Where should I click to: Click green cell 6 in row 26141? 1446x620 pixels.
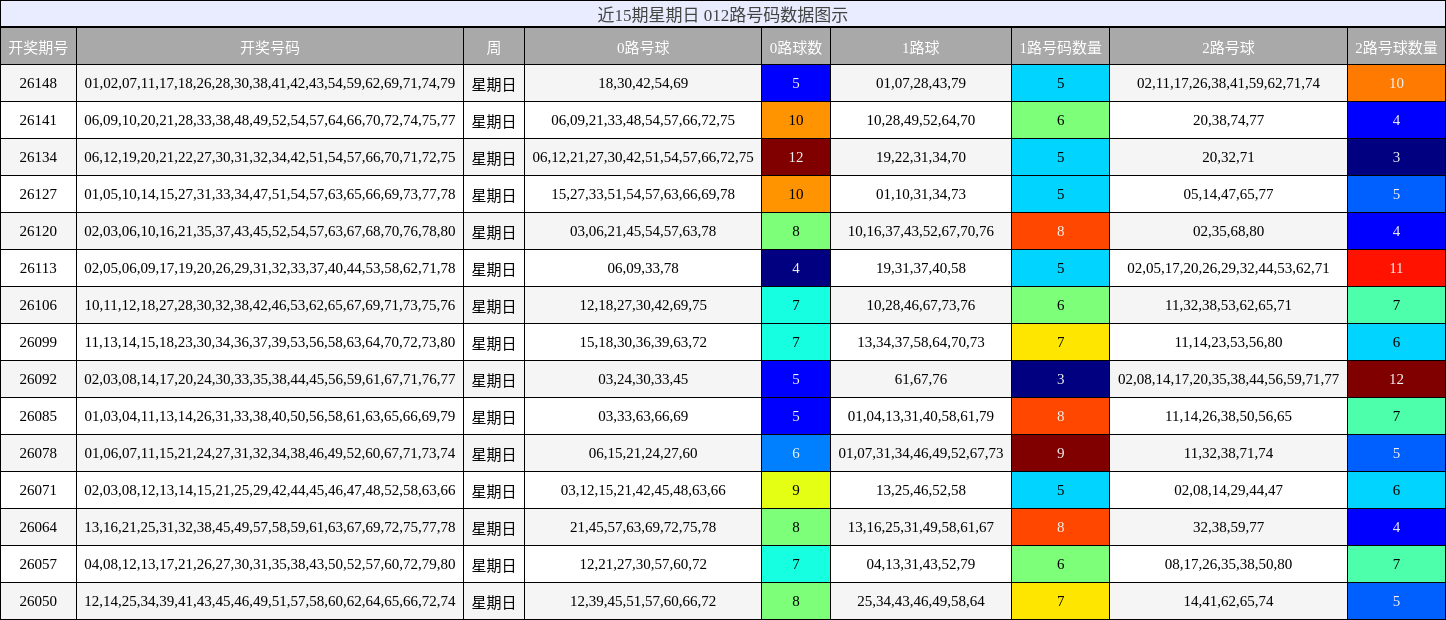[x=1061, y=120]
